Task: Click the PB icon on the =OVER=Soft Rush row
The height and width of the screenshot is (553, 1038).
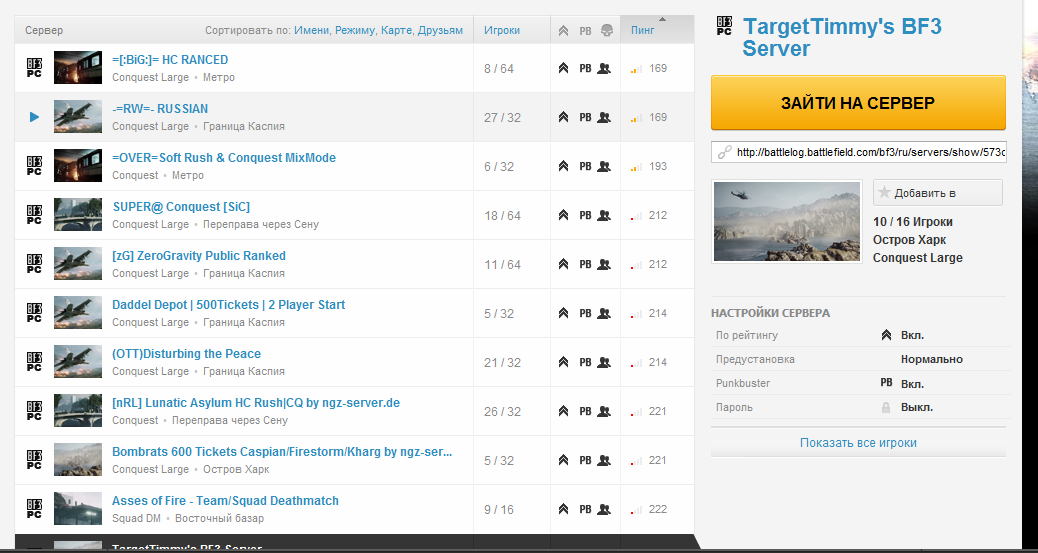Action: pos(585,166)
